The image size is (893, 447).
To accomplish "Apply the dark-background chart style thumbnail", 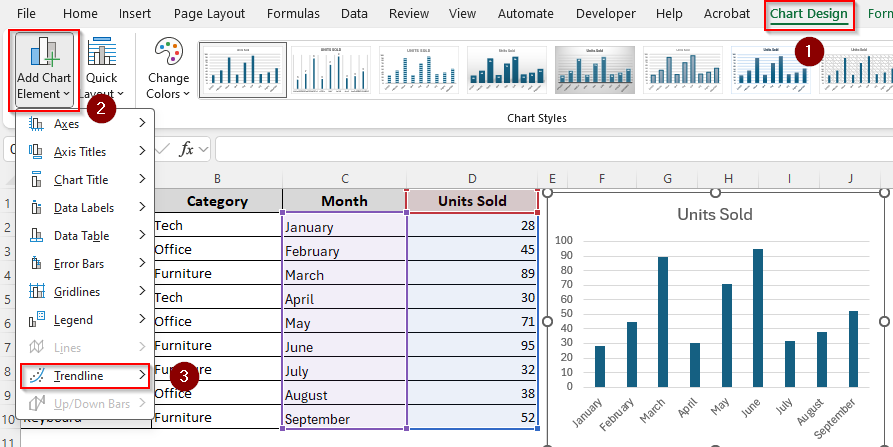I will click(x=595, y=70).
